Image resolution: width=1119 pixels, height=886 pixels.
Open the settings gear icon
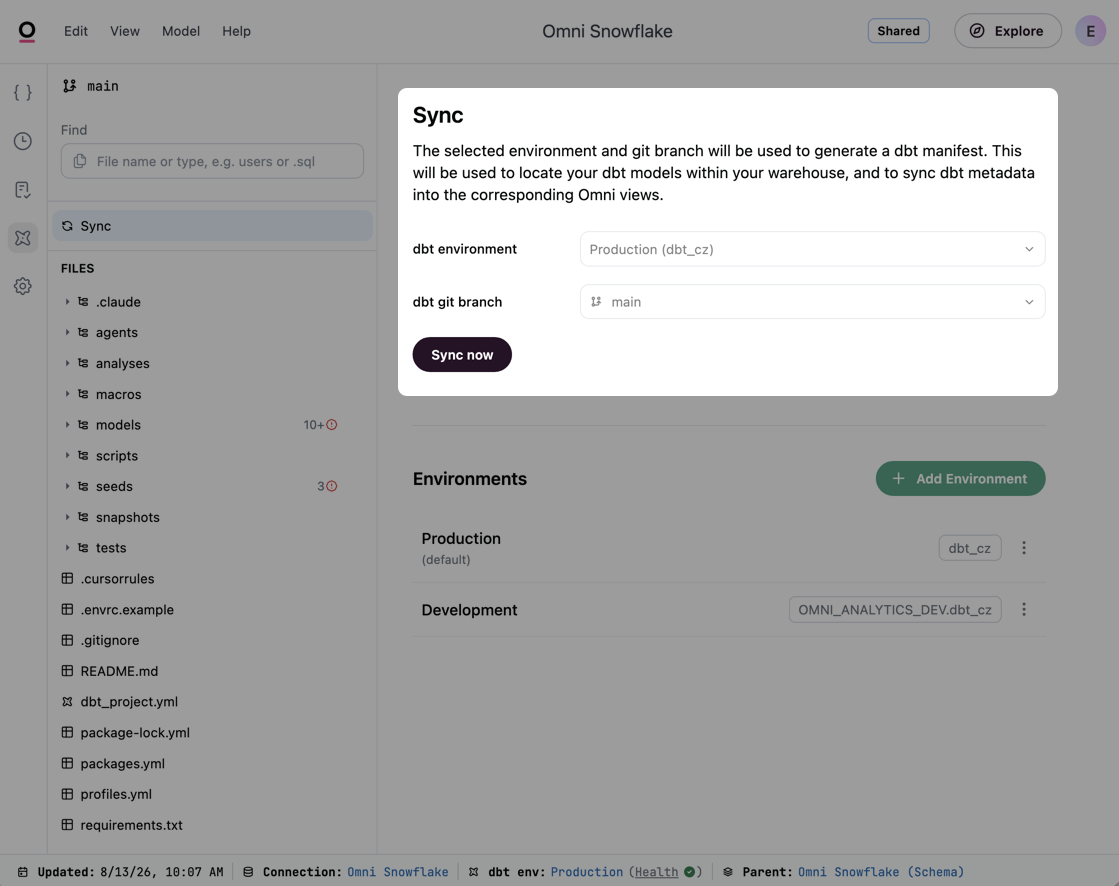click(x=23, y=286)
